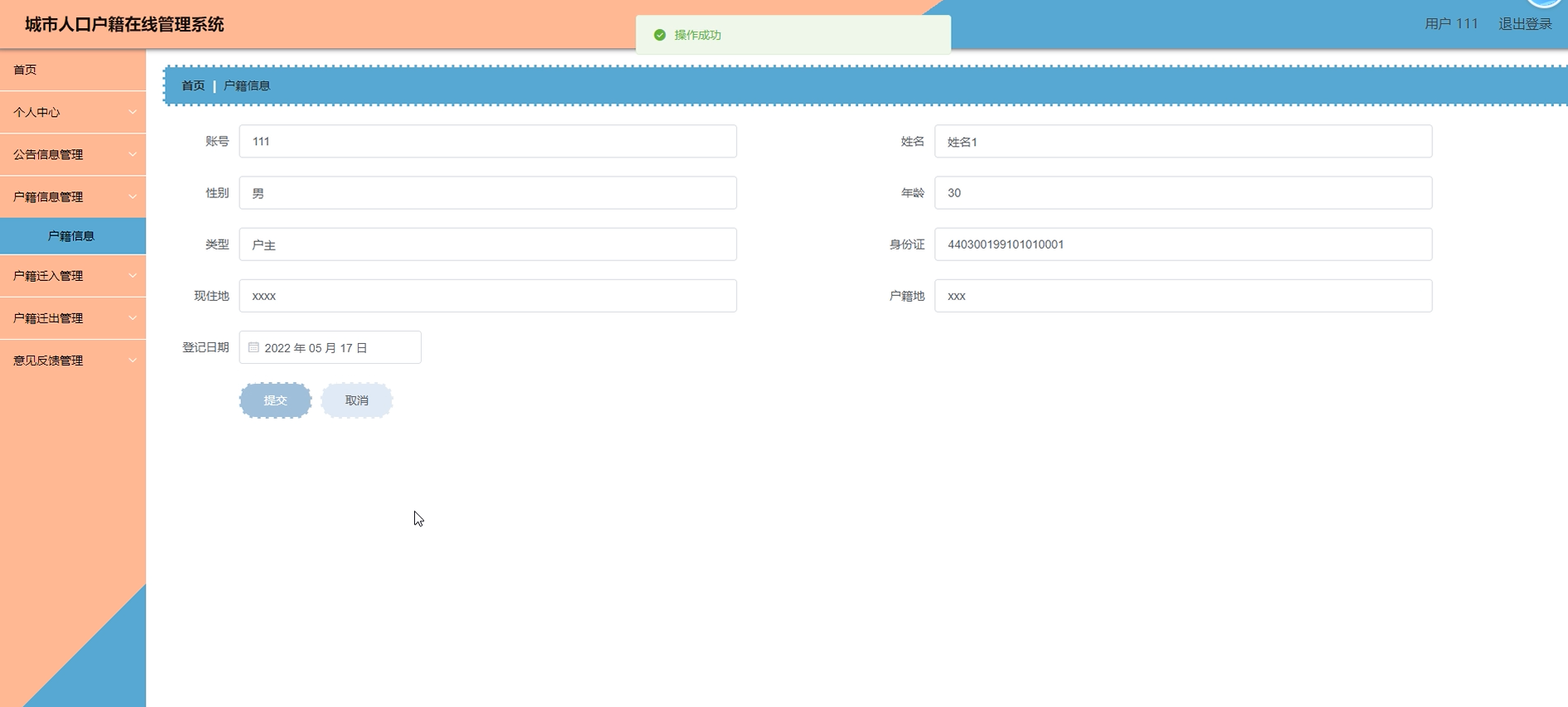Open the 户籍迁出管理 menu

[x=73, y=317]
